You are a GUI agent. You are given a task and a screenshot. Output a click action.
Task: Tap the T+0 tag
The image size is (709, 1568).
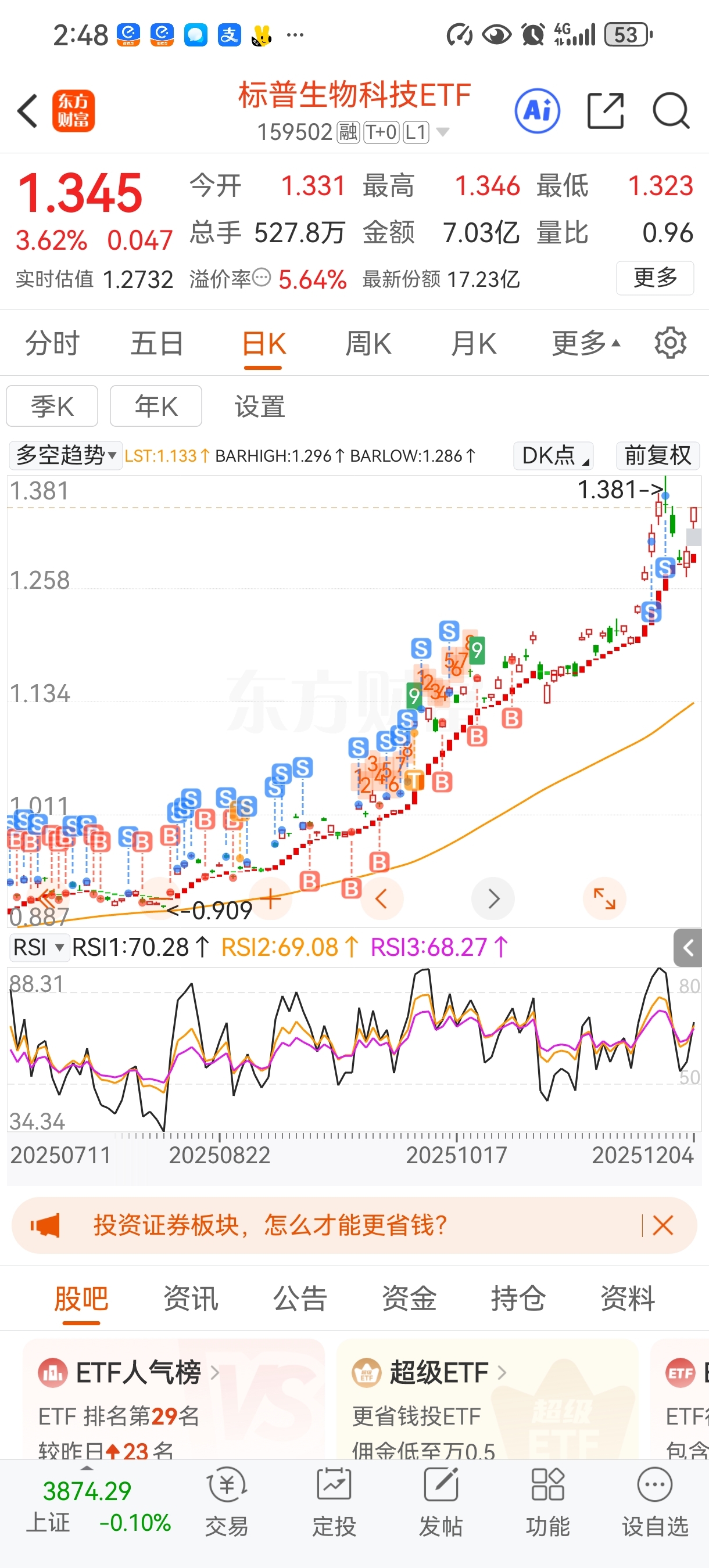[381, 131]
